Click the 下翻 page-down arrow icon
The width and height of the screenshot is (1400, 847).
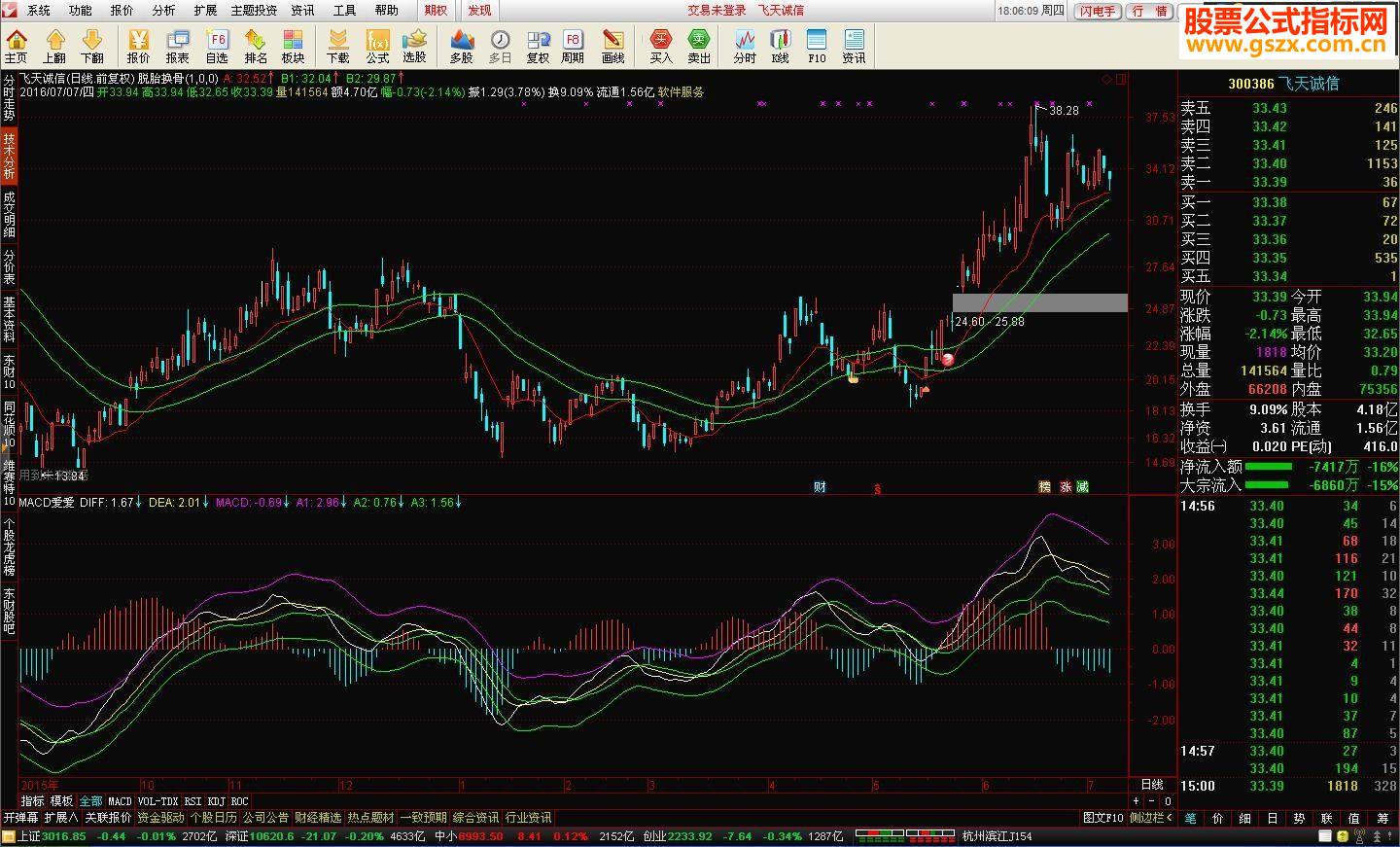pos(92,46)
